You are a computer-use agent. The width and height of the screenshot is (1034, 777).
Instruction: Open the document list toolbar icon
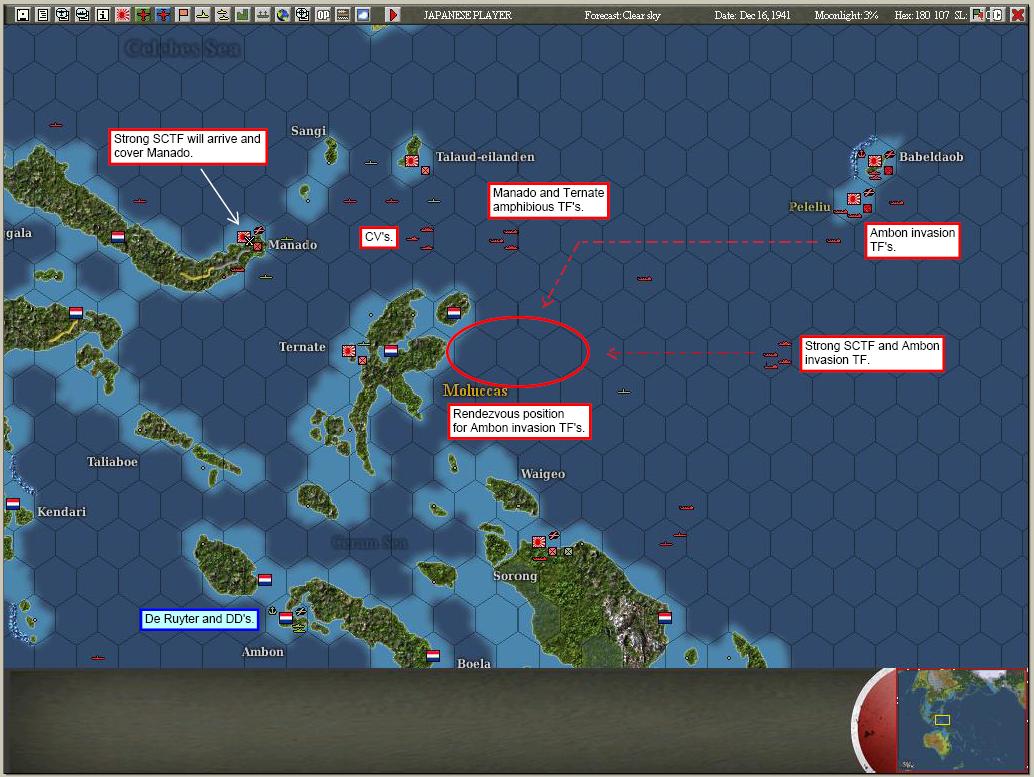point(43,15)
